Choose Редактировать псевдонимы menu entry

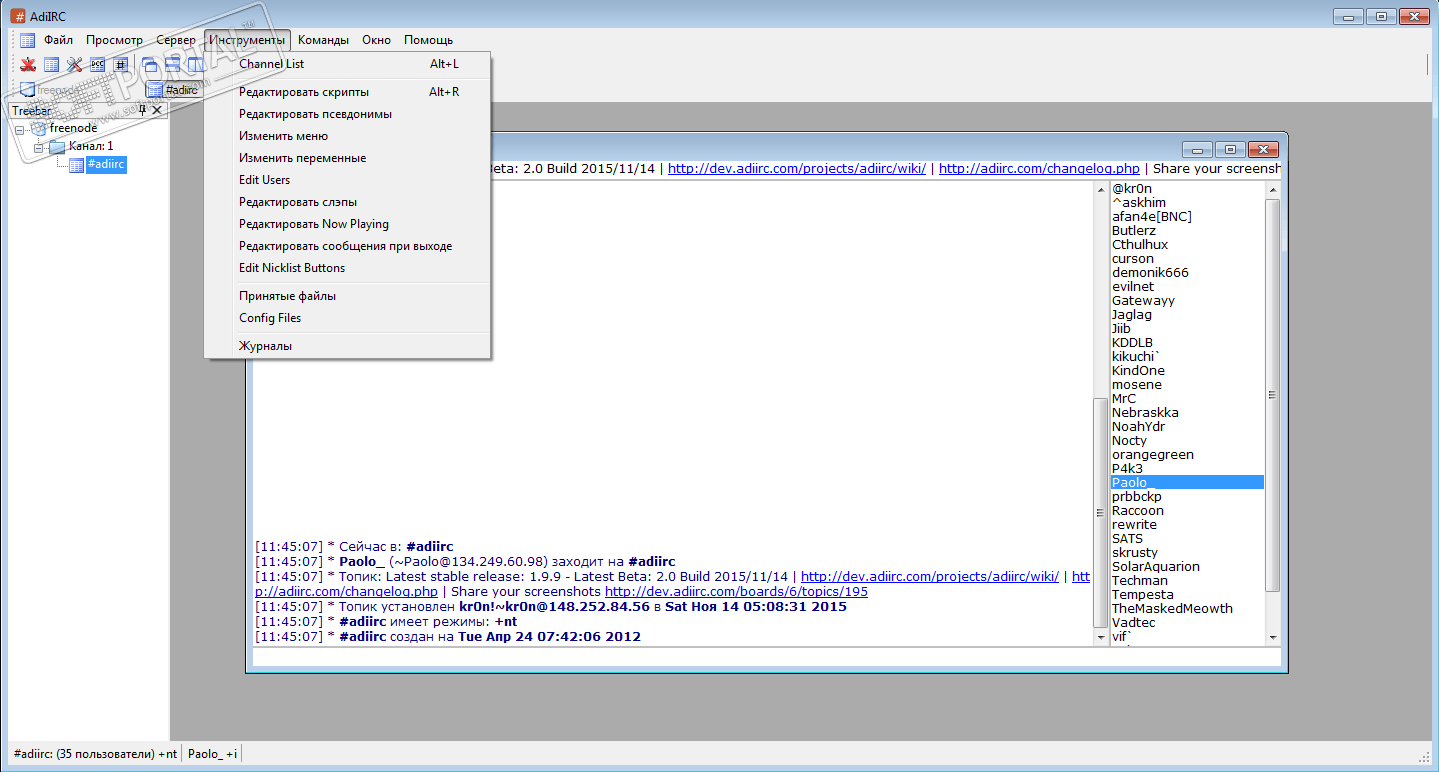click(x=347, y=114)
